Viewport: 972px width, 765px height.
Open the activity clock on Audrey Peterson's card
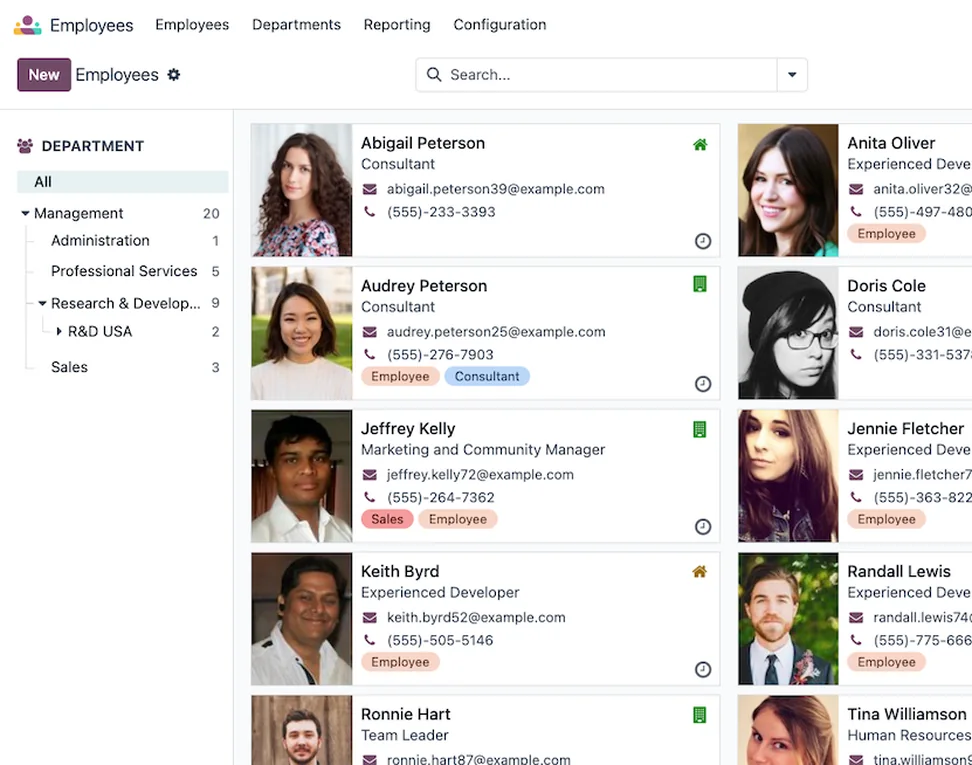[702, 384]
